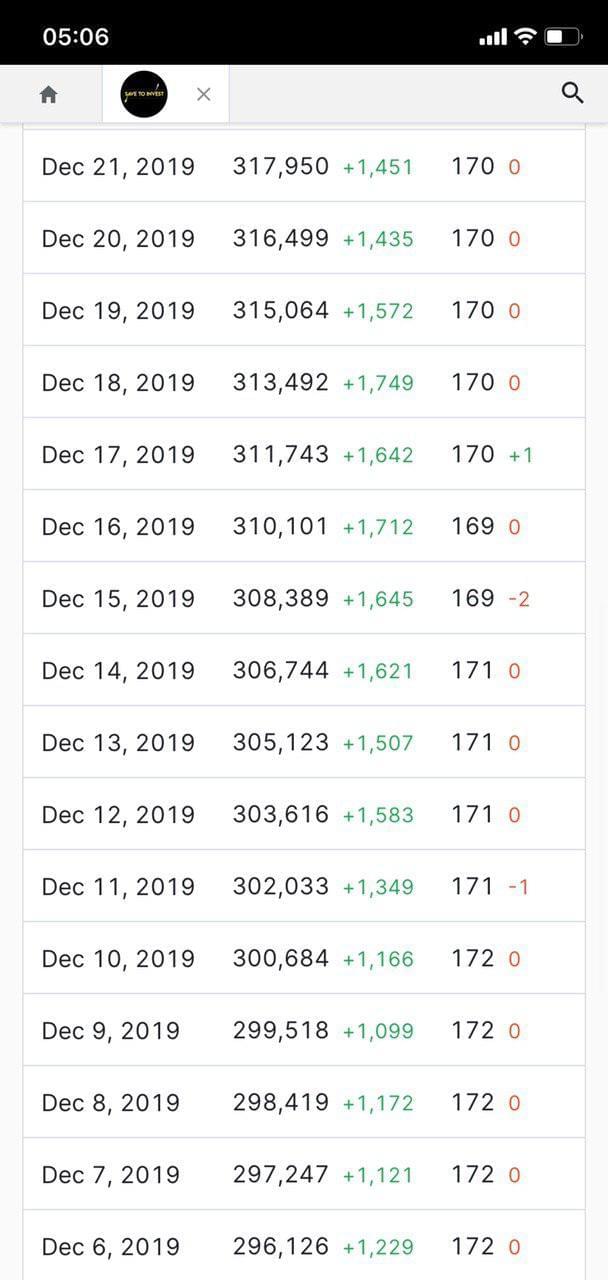The height and width of the screenshot is (1280, 608).
Task: Open the search magnifier icon
Action: pyautogui.click(x=572, y=94)
